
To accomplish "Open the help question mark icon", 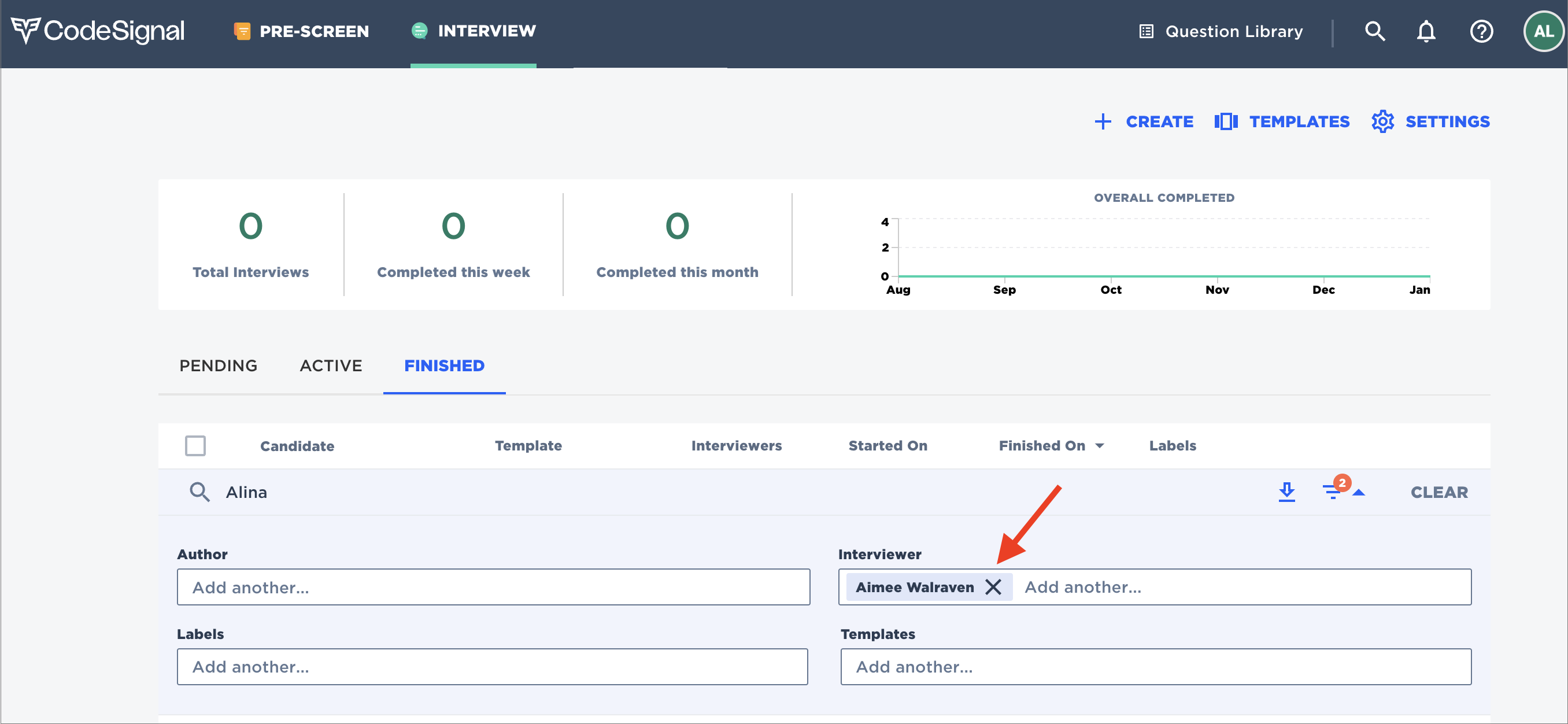I will click(1481, 31).
